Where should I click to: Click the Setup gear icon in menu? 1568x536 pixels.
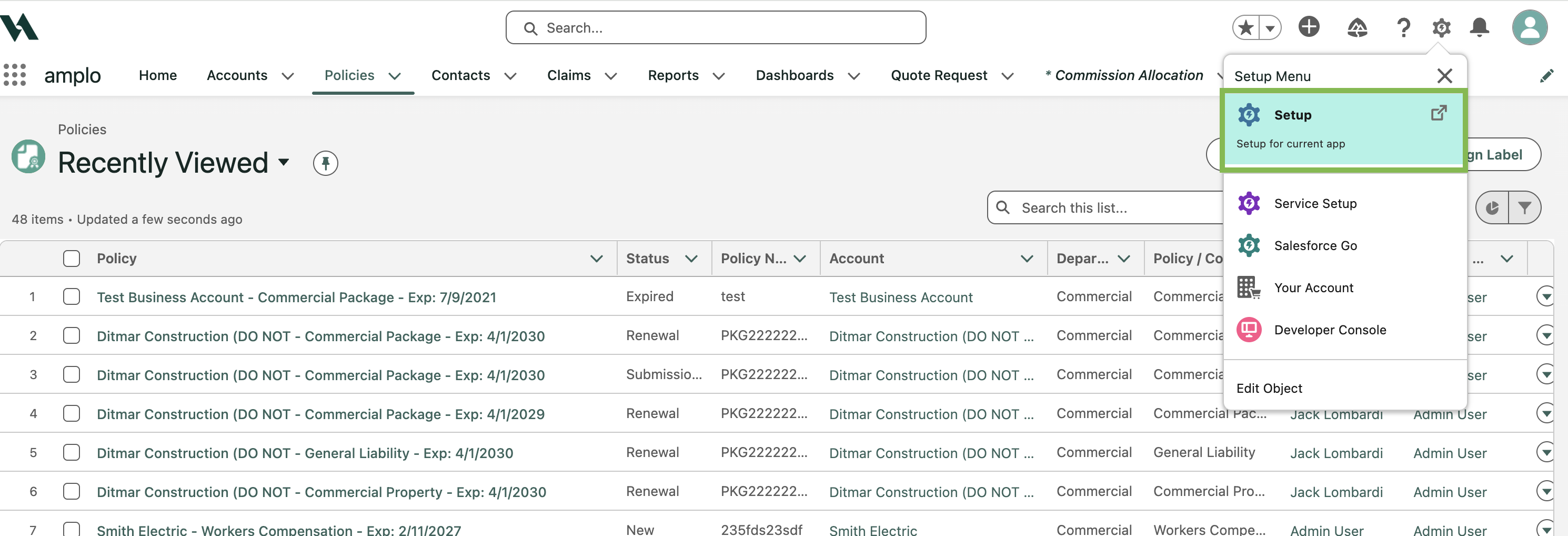pyautogui.click(x=1249, y=114)
